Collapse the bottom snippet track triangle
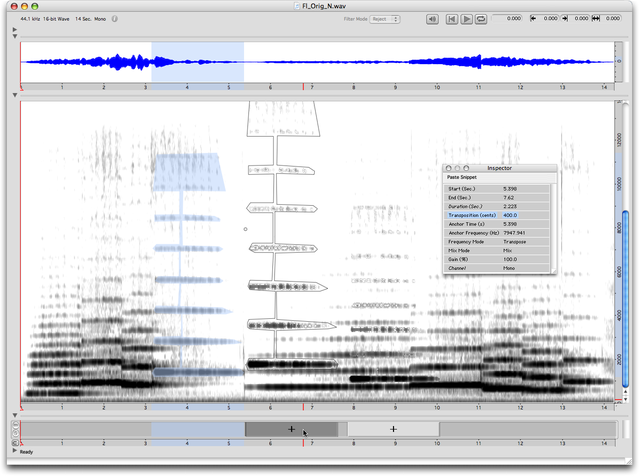Image resolution: width=639 pixels, height=476 pixels. click(x=14, y=415)
